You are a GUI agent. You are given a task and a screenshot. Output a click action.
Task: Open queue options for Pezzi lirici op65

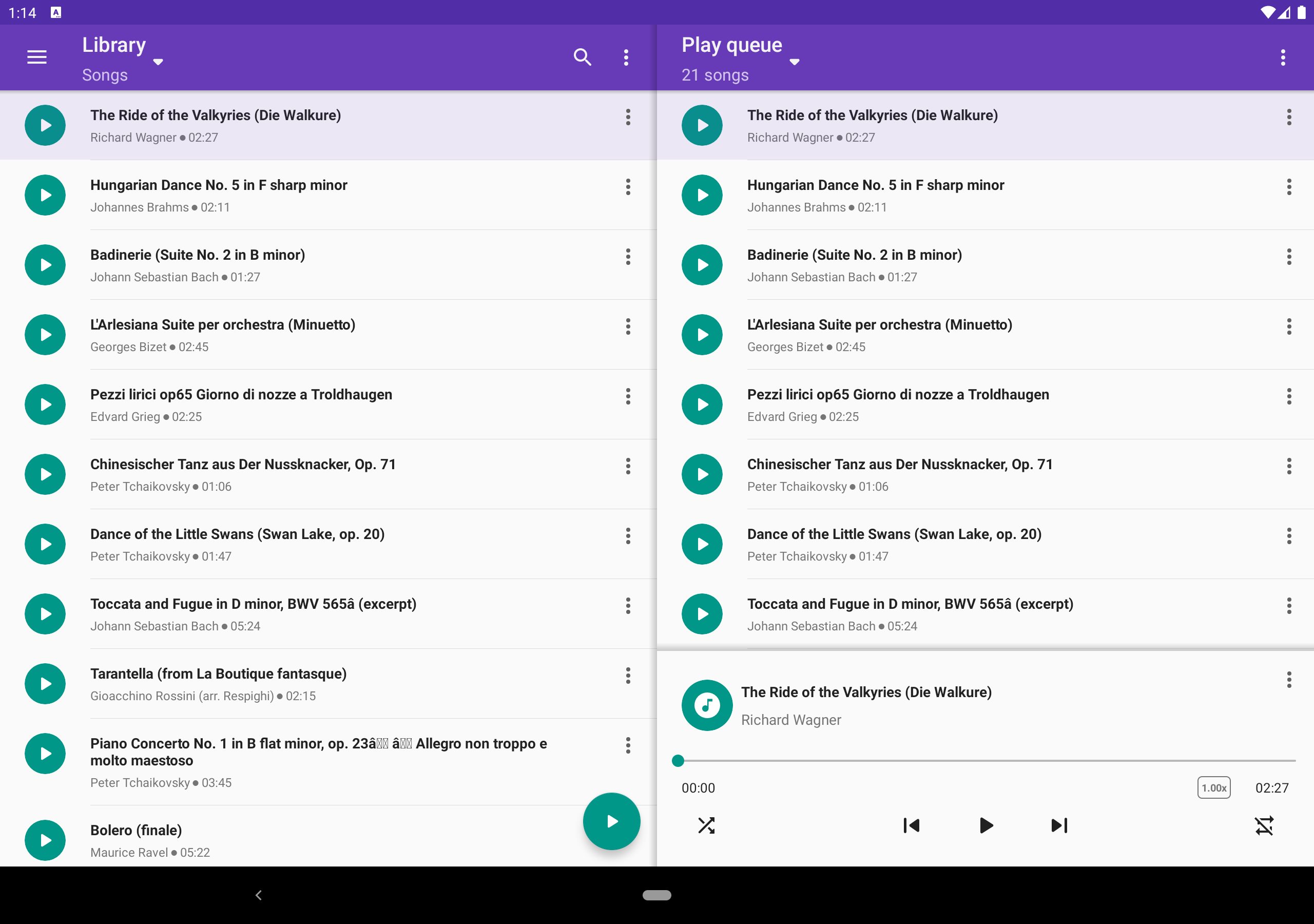click(1289, 397)
